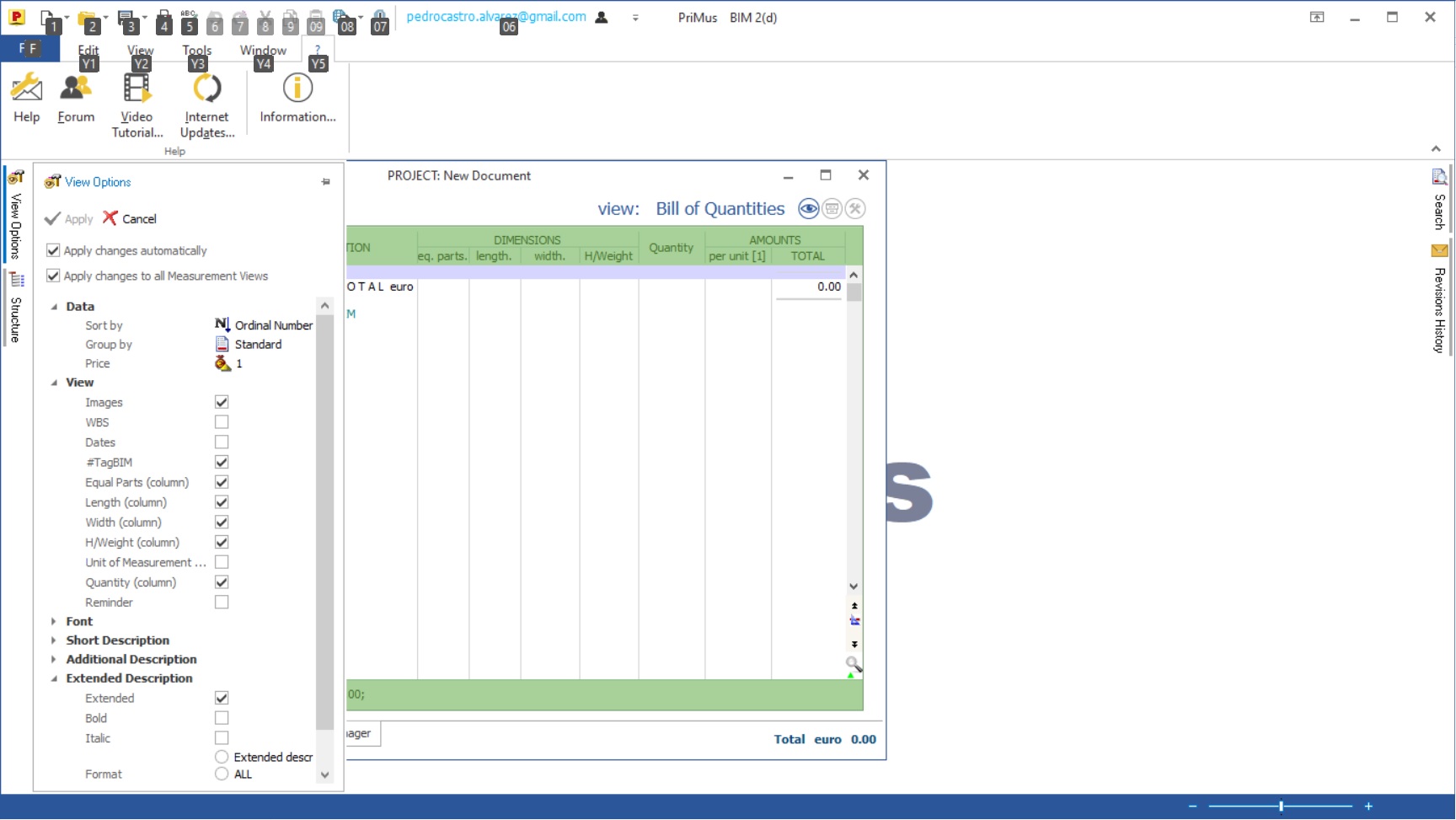
Task: Click the zoom in plus button
Action: click(1368, 807)
